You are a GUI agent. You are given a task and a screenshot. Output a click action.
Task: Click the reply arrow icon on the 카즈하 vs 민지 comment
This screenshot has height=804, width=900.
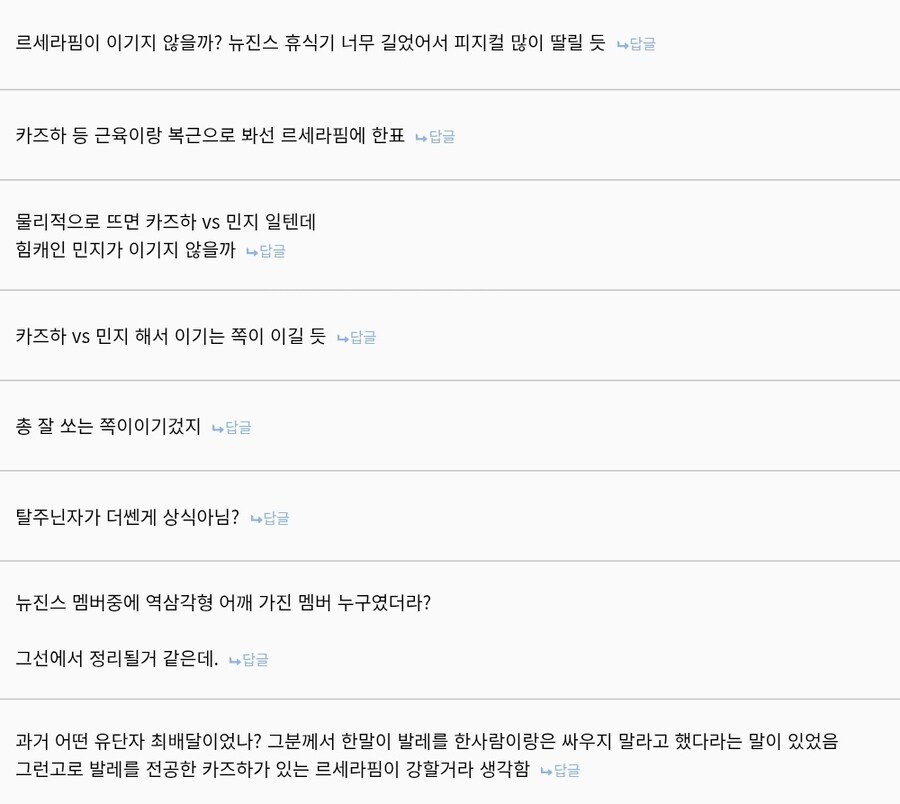(x=341, y=337)
